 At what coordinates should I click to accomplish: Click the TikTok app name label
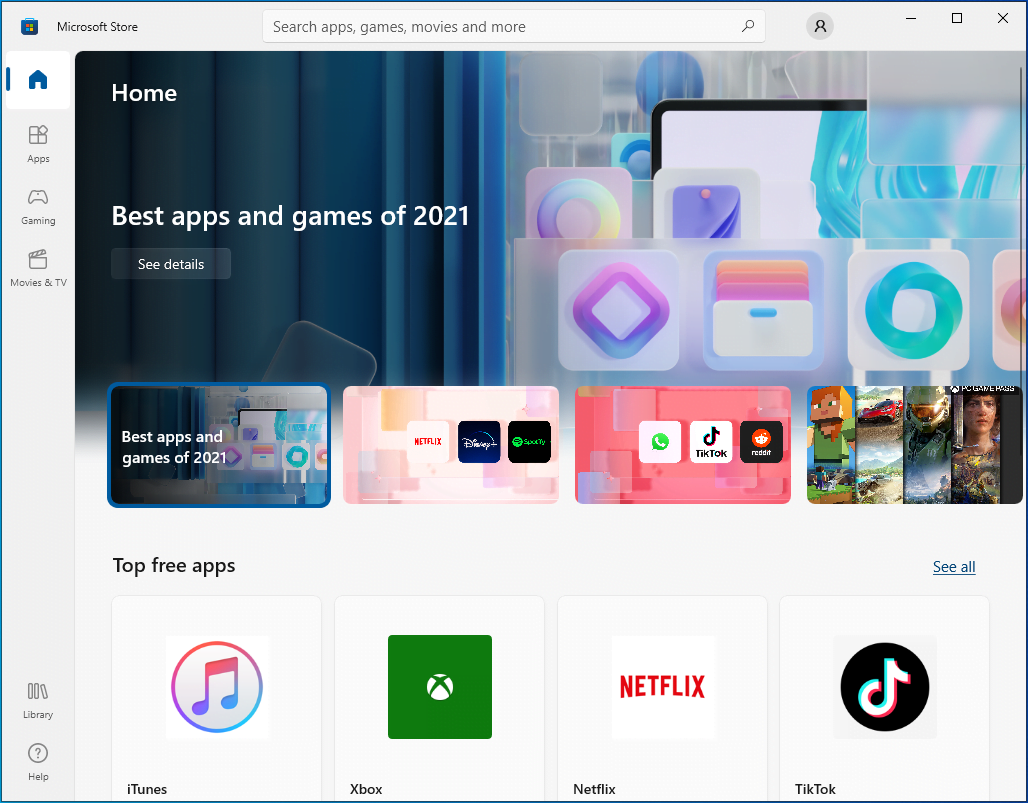coord(815,789)
